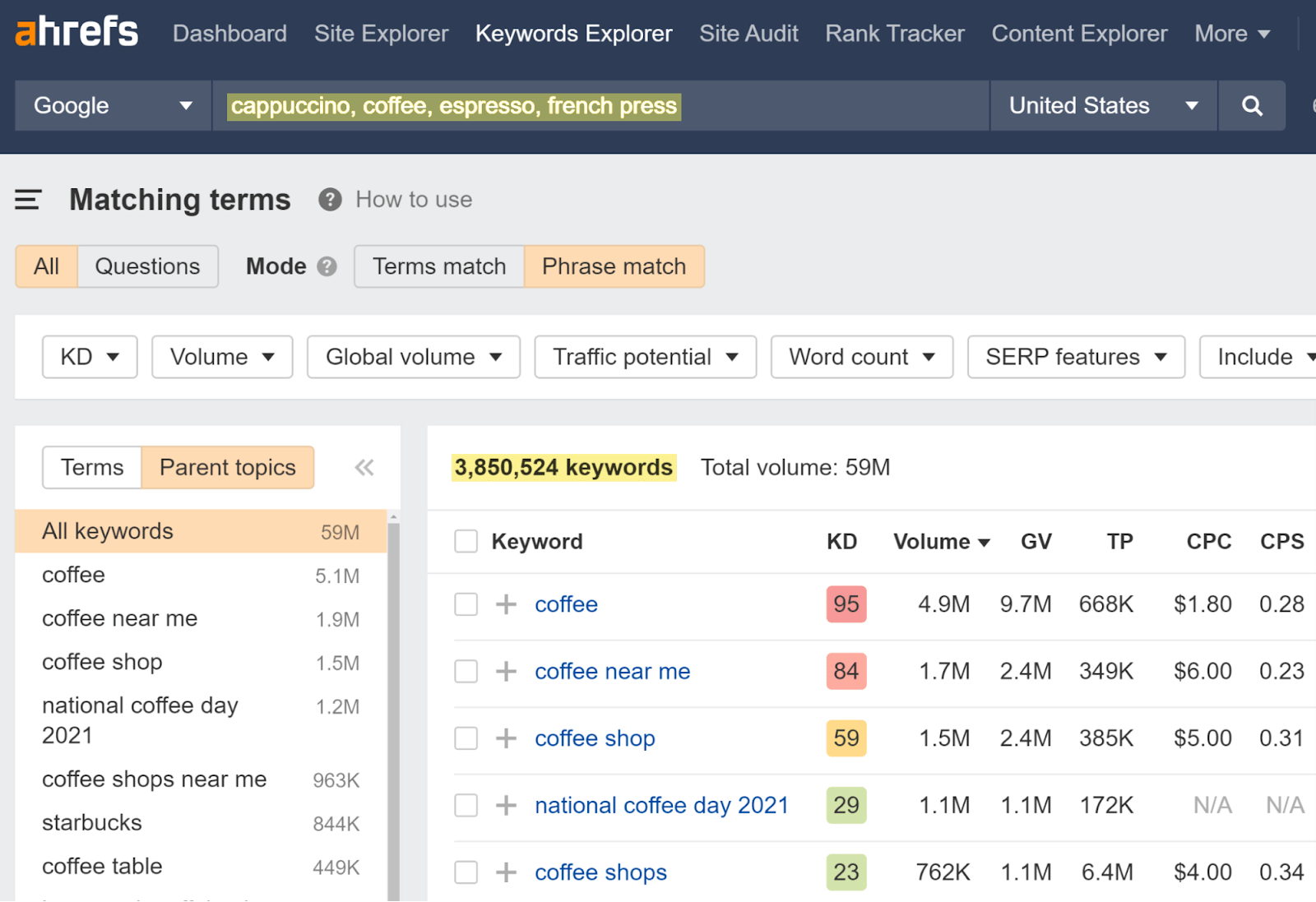Expand the United States country selector
Viewport: 1316px width, 902px height.
tap(1102, 106)
